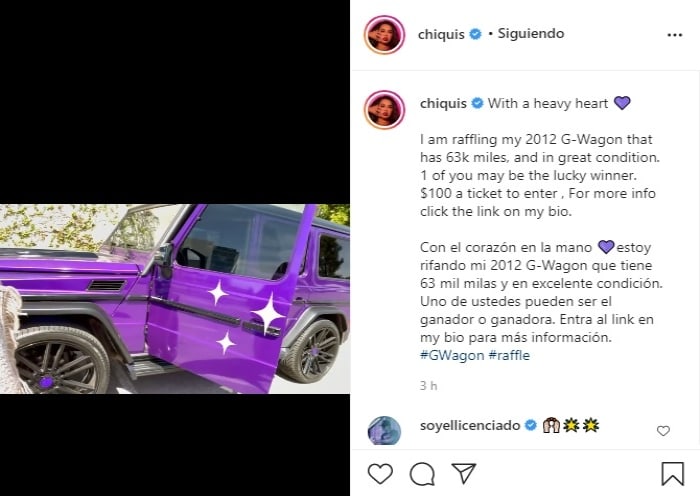Open the three-dot more options menu
This screenshot has width=700, height=496.
675,35
